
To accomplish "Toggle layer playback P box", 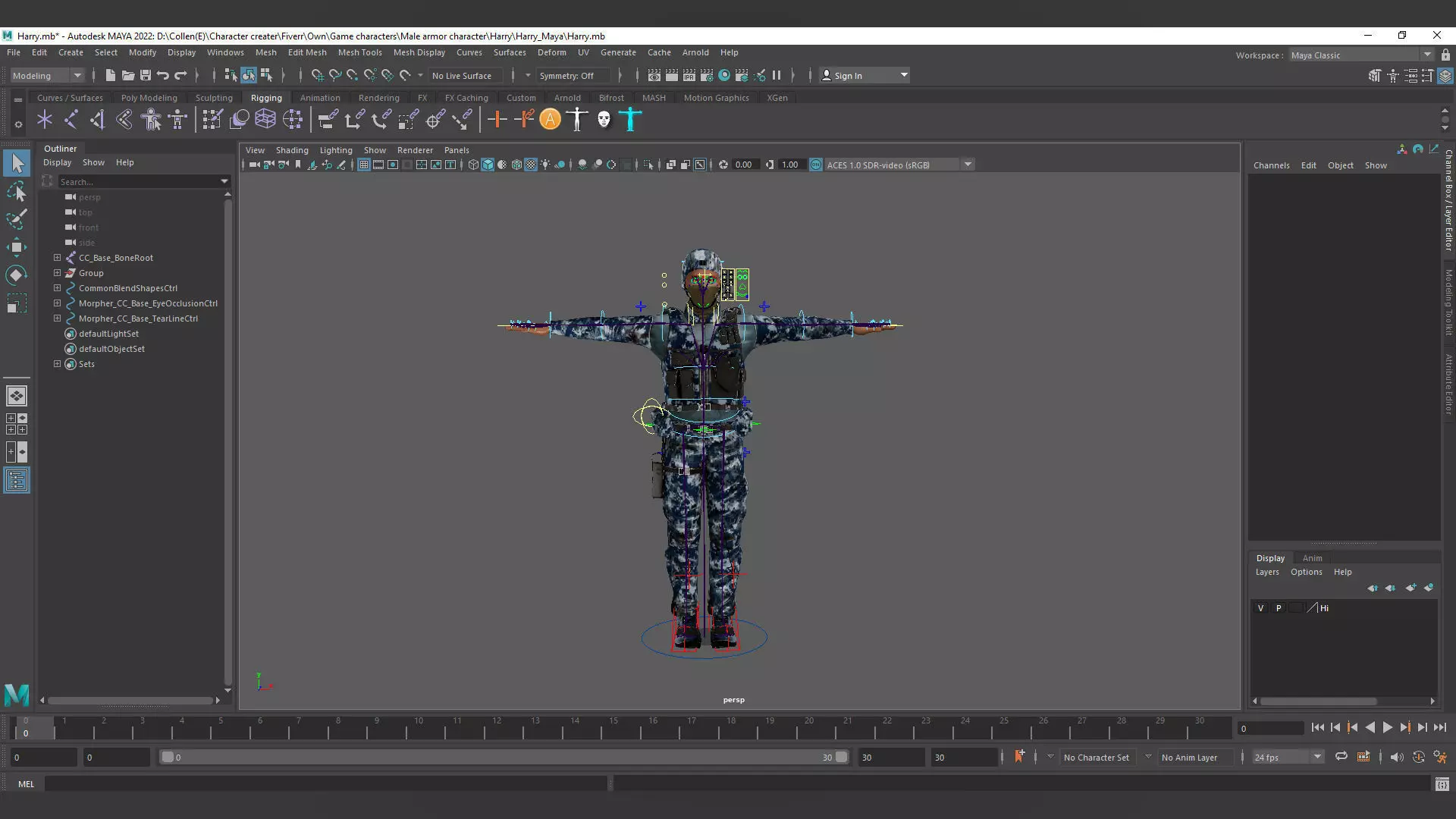I will click(x=1279, y=608).
